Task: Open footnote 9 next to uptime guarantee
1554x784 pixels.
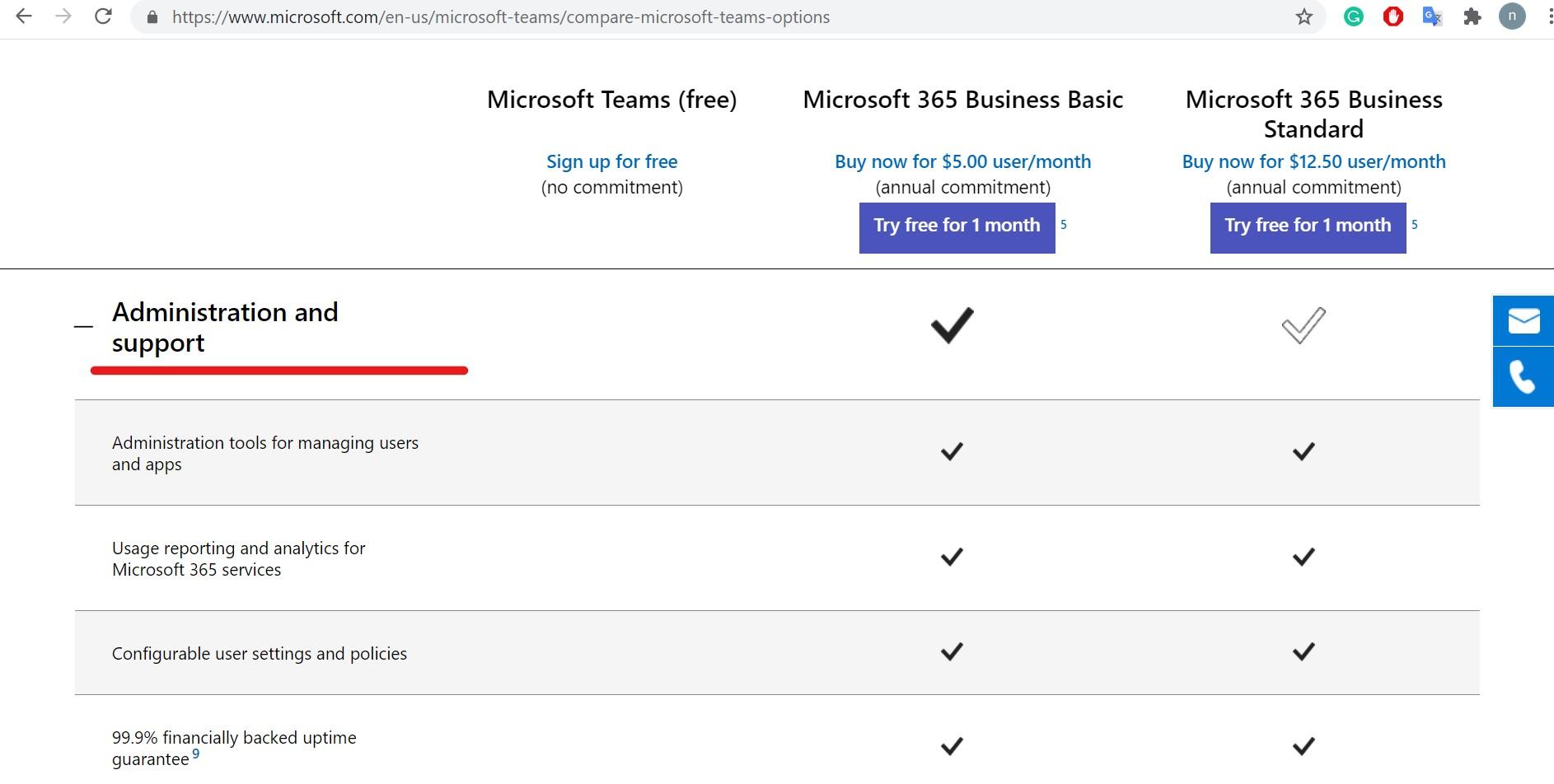Action: (196, 754)
